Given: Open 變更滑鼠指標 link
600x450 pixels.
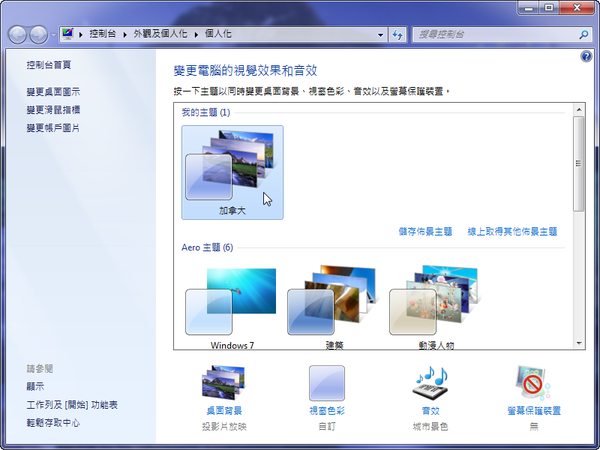Looking at the screenshot, I should coord(53,110).
